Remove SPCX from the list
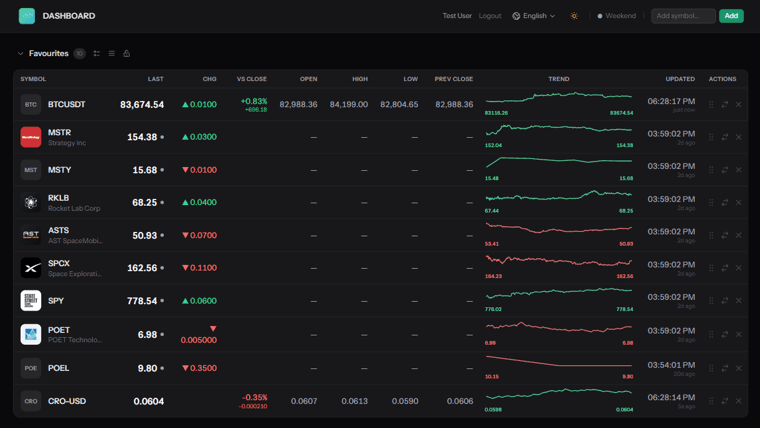 pos(739,268)
